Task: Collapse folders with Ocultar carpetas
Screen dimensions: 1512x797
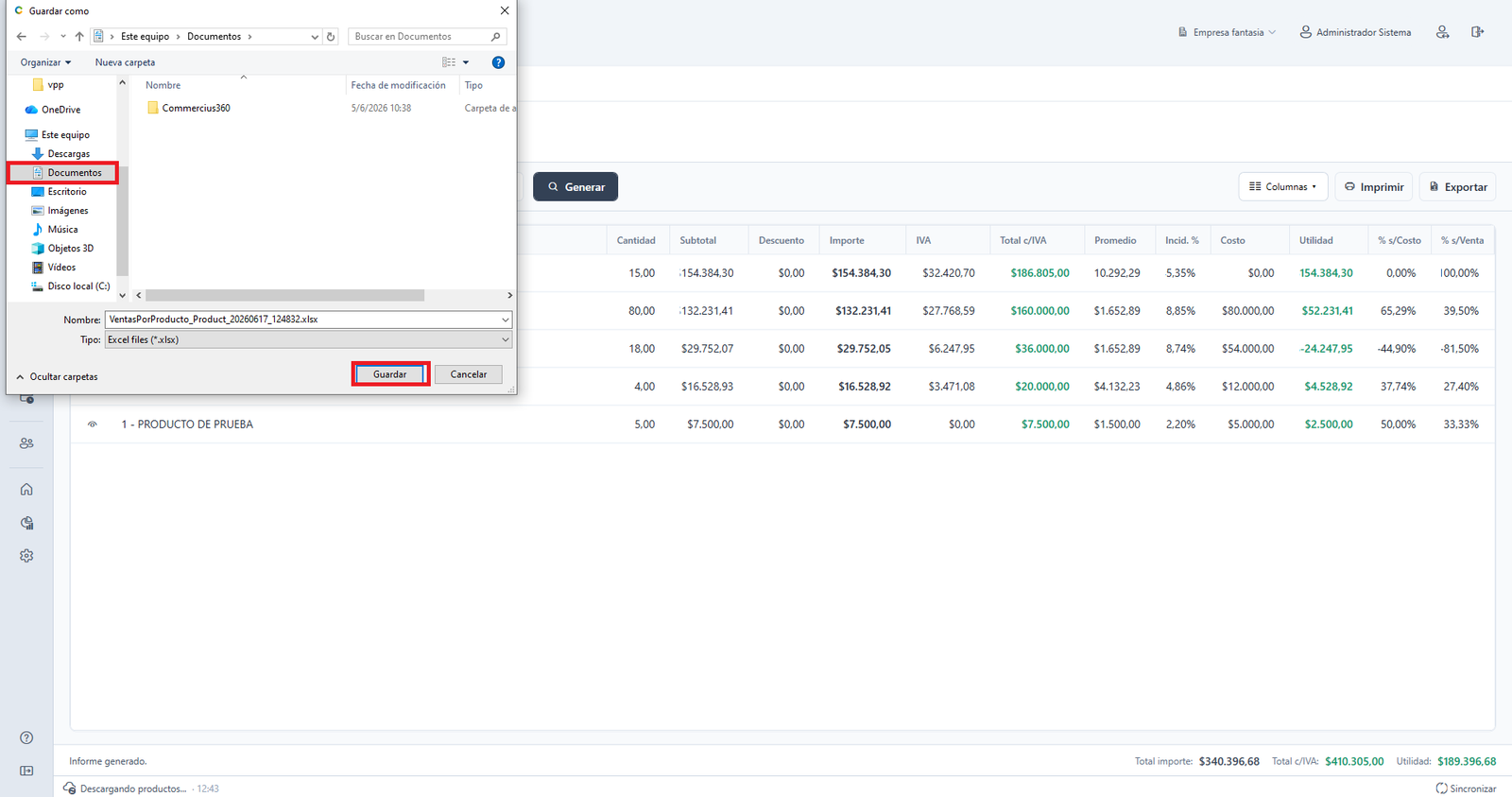Action: coord(57,376)
